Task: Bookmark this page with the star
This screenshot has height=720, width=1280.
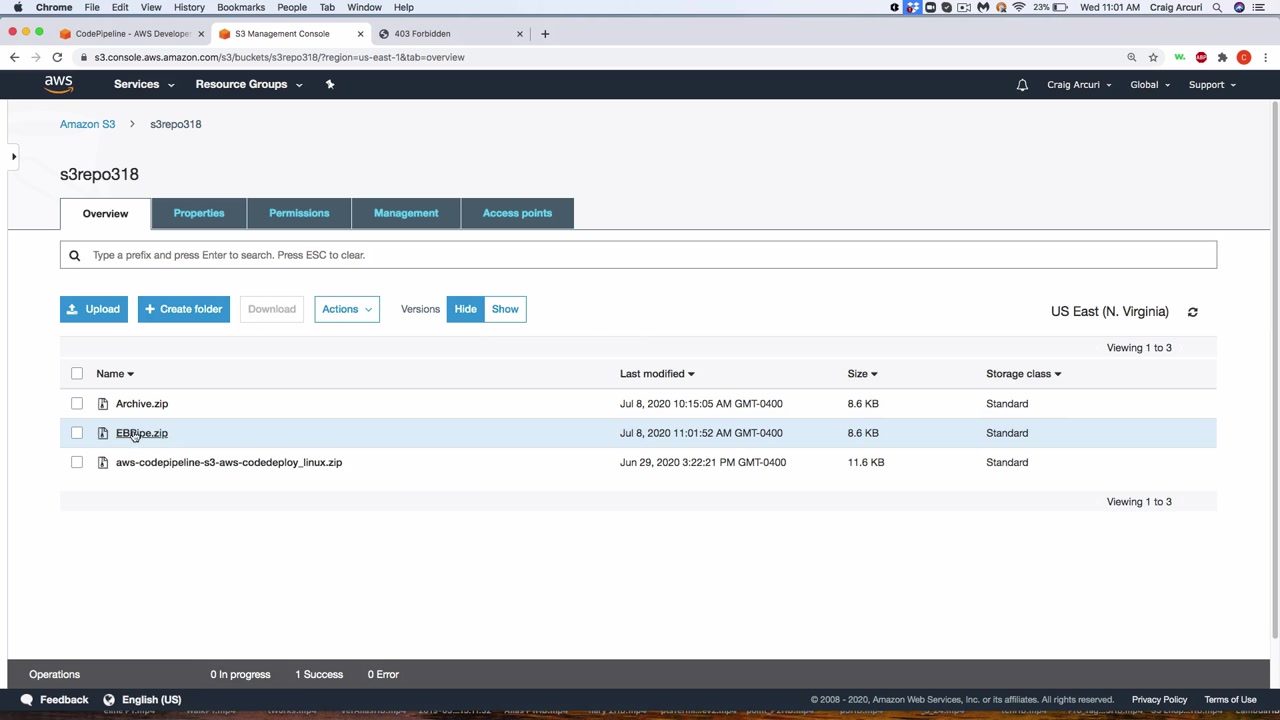Action: (x=1153, y=57)
